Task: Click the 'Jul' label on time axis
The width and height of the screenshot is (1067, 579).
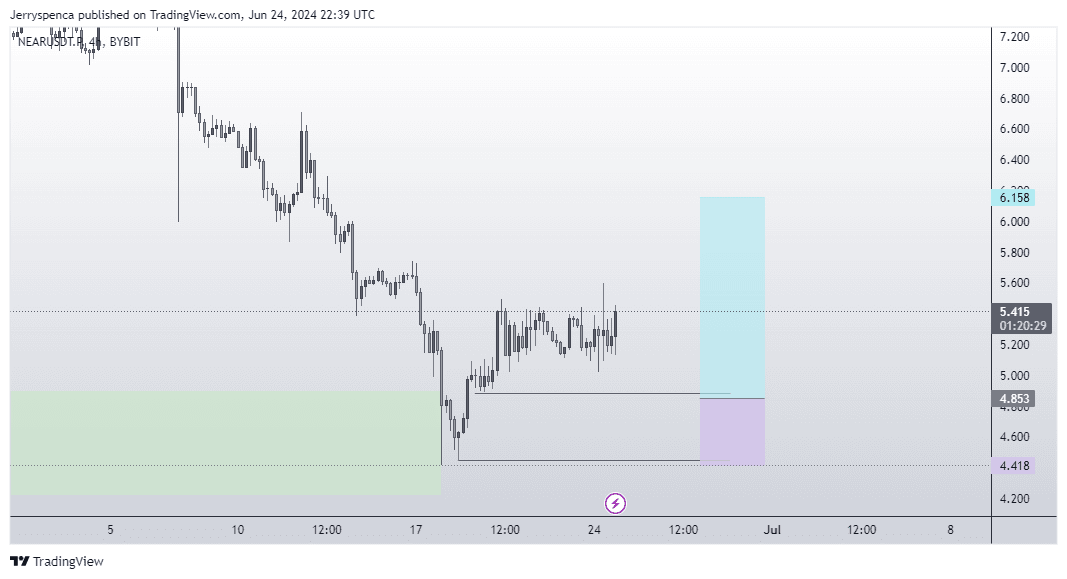Action: point(771,530)
